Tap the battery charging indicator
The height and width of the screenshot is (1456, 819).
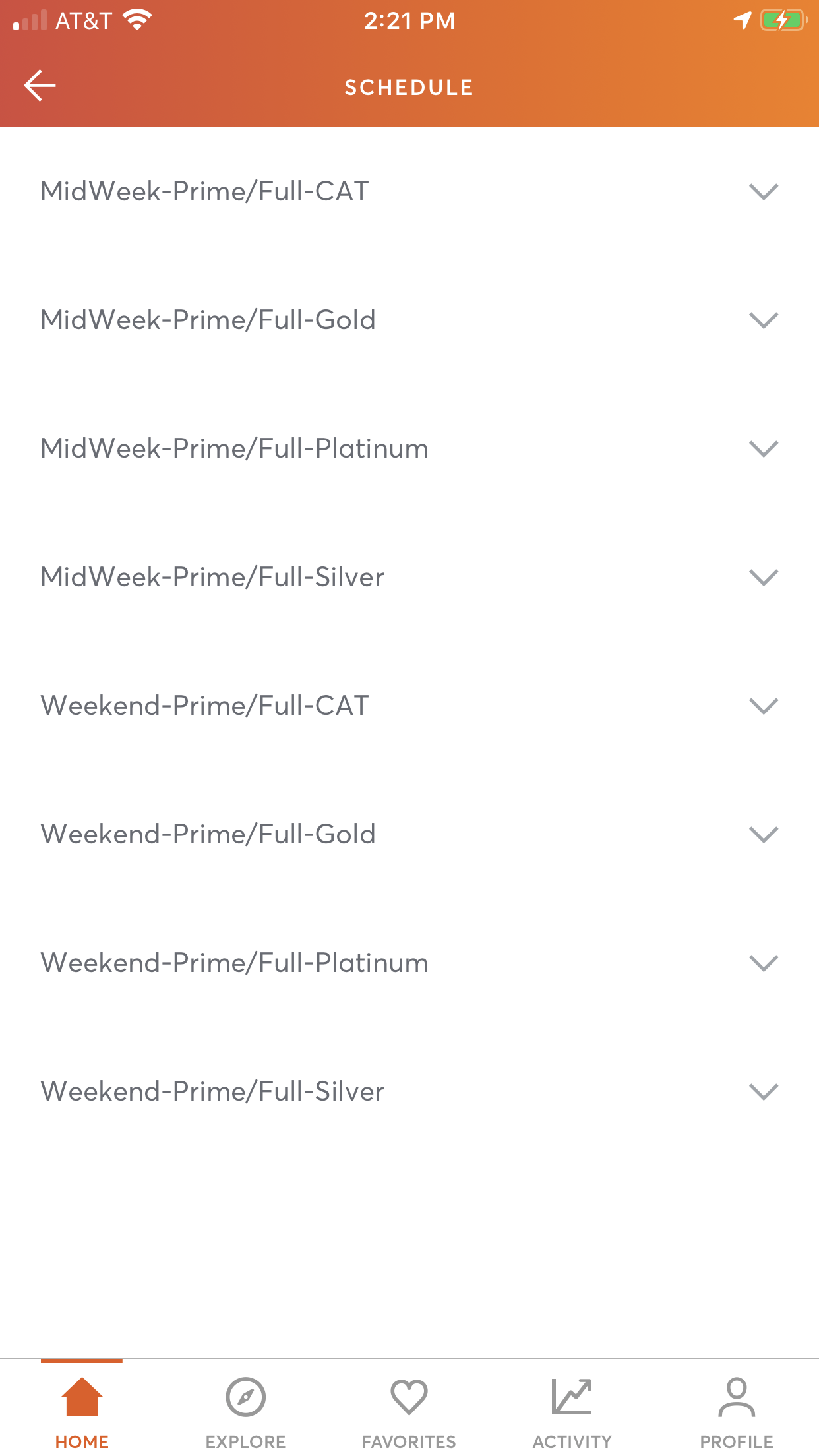[783, 20]
